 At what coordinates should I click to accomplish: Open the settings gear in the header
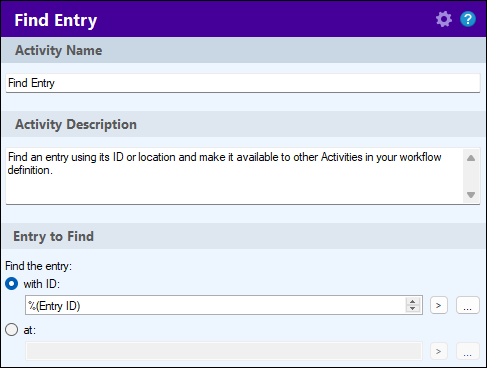point(444,19)
